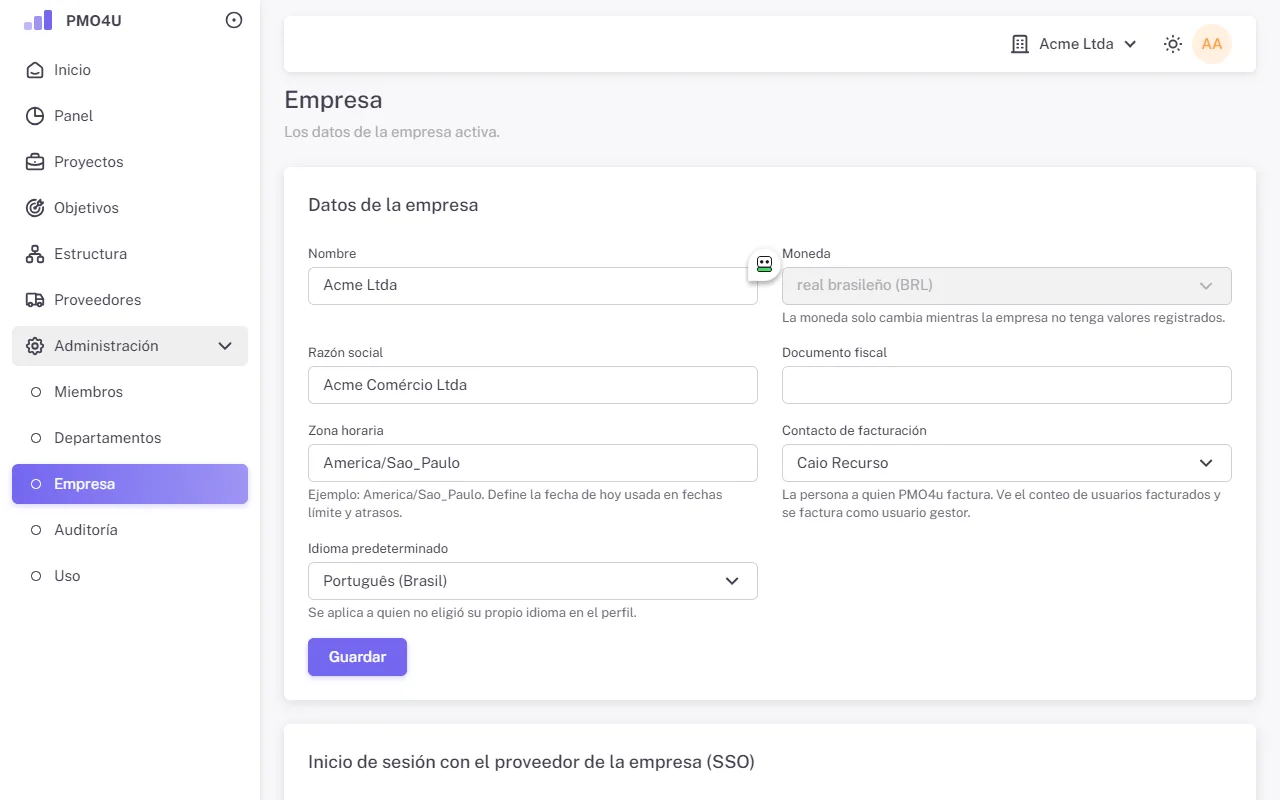The width and height of the screenshot is (1280, 800).
Task: Navigate to Proyectos
Action: 130,162
